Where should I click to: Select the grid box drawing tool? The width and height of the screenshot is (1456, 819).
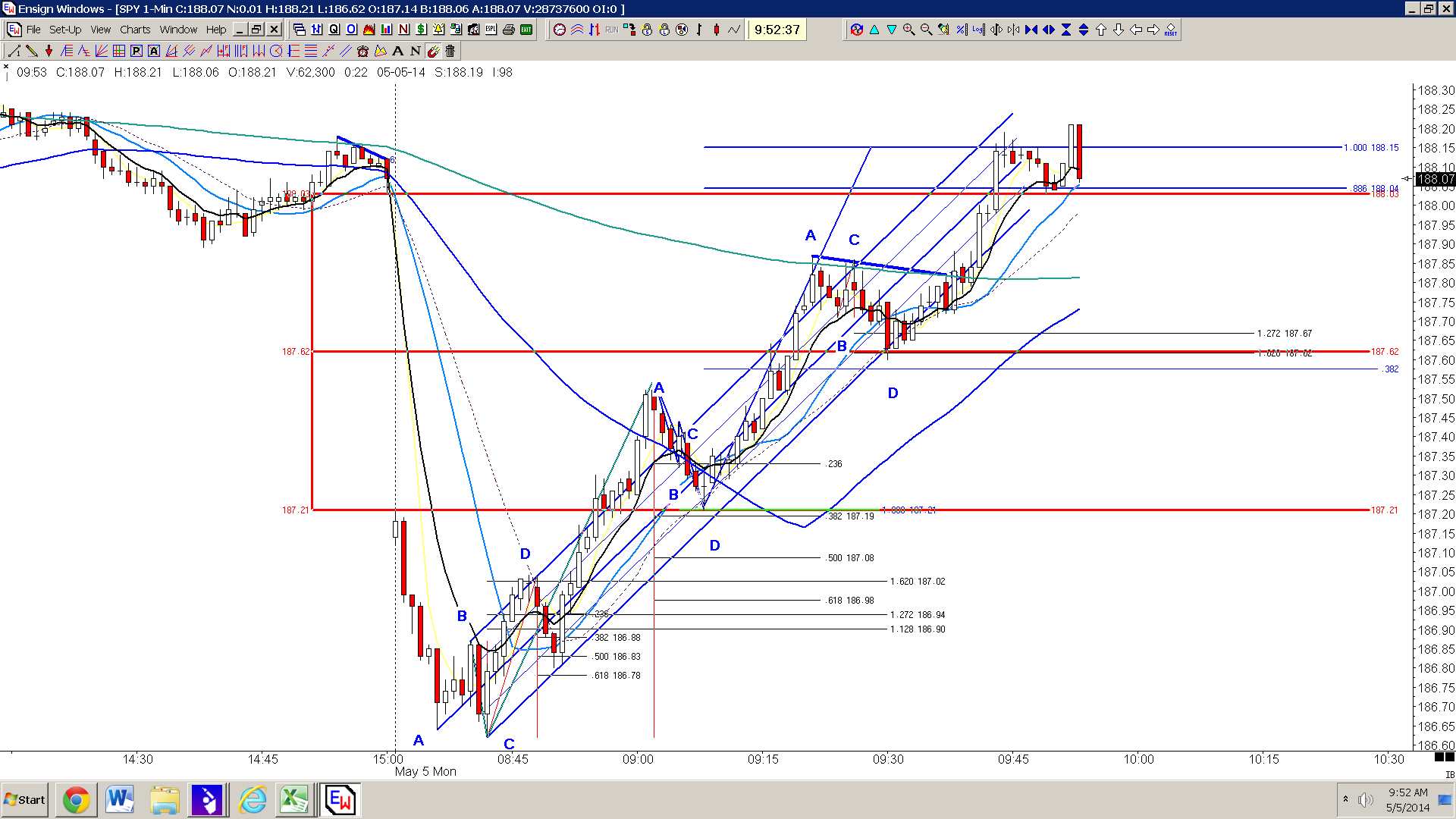pyautogui.click(x=118, y=51)
